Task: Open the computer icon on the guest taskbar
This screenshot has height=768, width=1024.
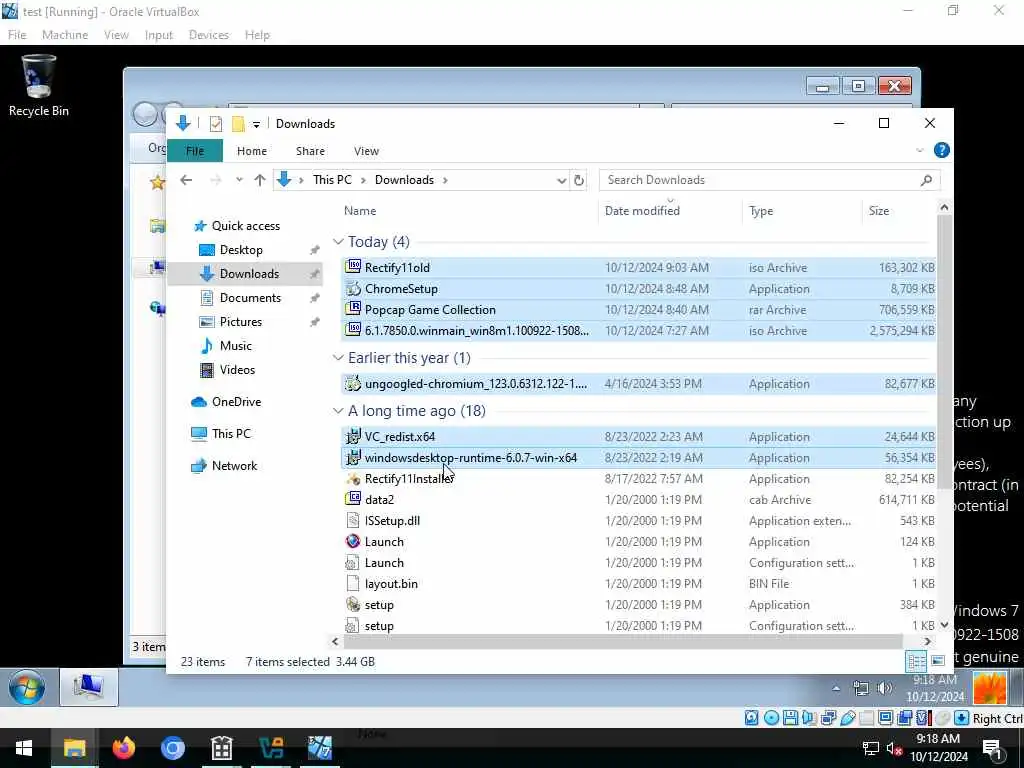Action: 89,687
